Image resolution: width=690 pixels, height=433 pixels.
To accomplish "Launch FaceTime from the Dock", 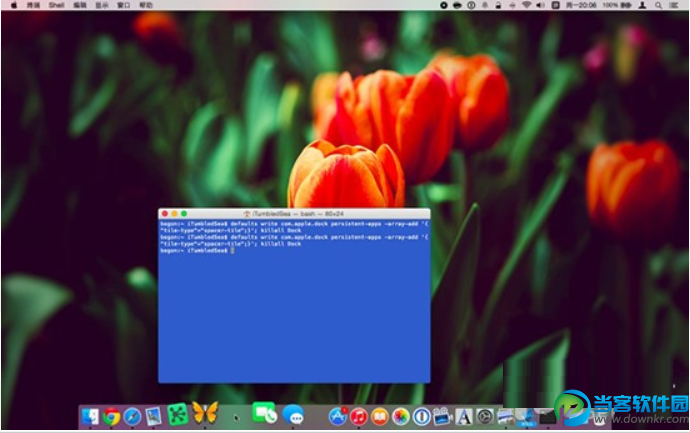I will [264, 413].
